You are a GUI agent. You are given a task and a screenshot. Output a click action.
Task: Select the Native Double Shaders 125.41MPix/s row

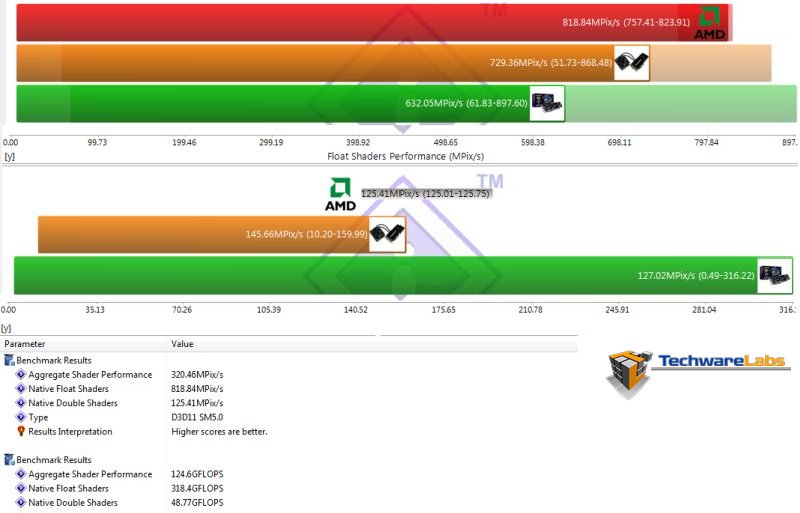tap(290, 403)
